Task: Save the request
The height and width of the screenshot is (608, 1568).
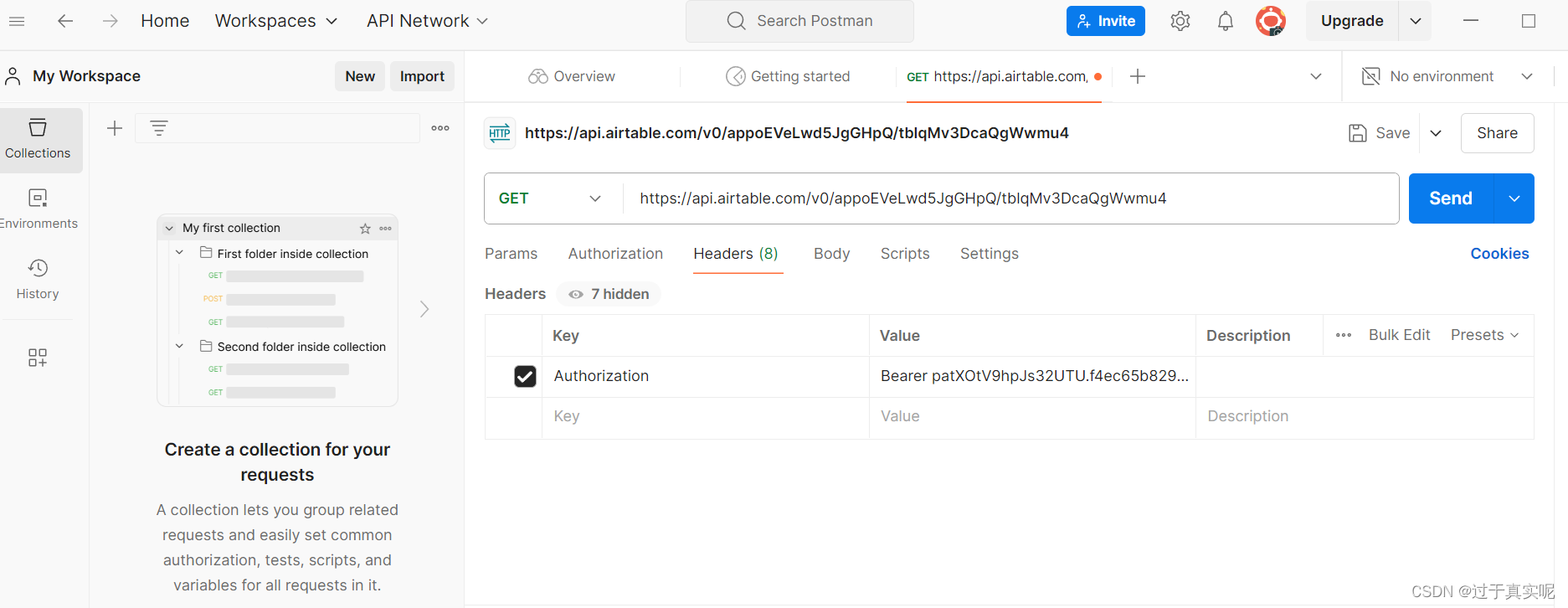Action: pos(1380,133)
